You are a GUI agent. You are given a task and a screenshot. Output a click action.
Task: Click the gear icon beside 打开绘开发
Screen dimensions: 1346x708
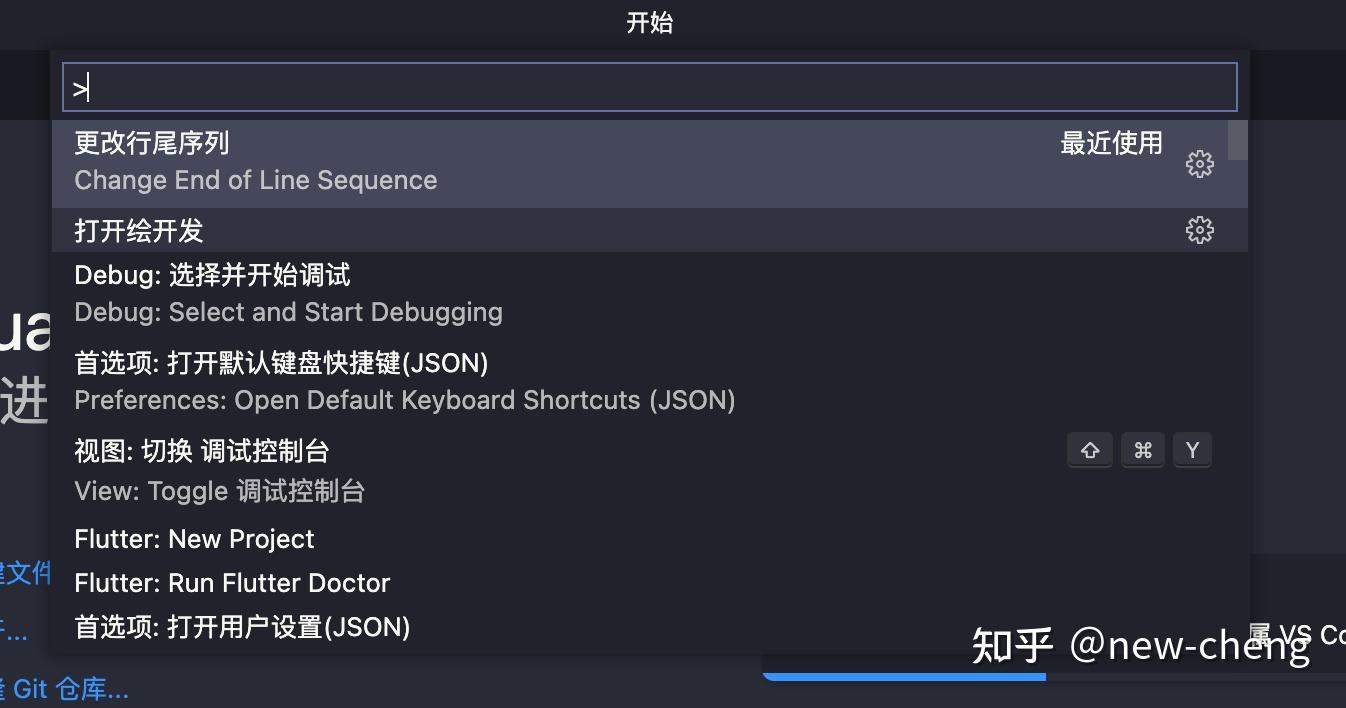pos(1199,230)
